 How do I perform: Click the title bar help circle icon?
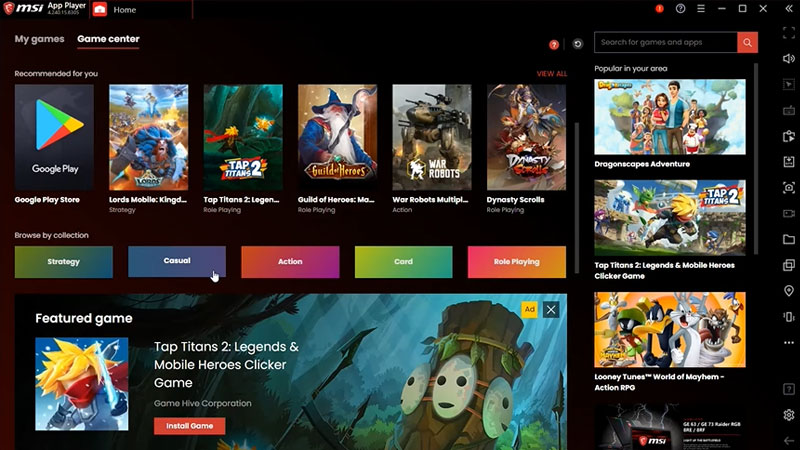[680, 9]
